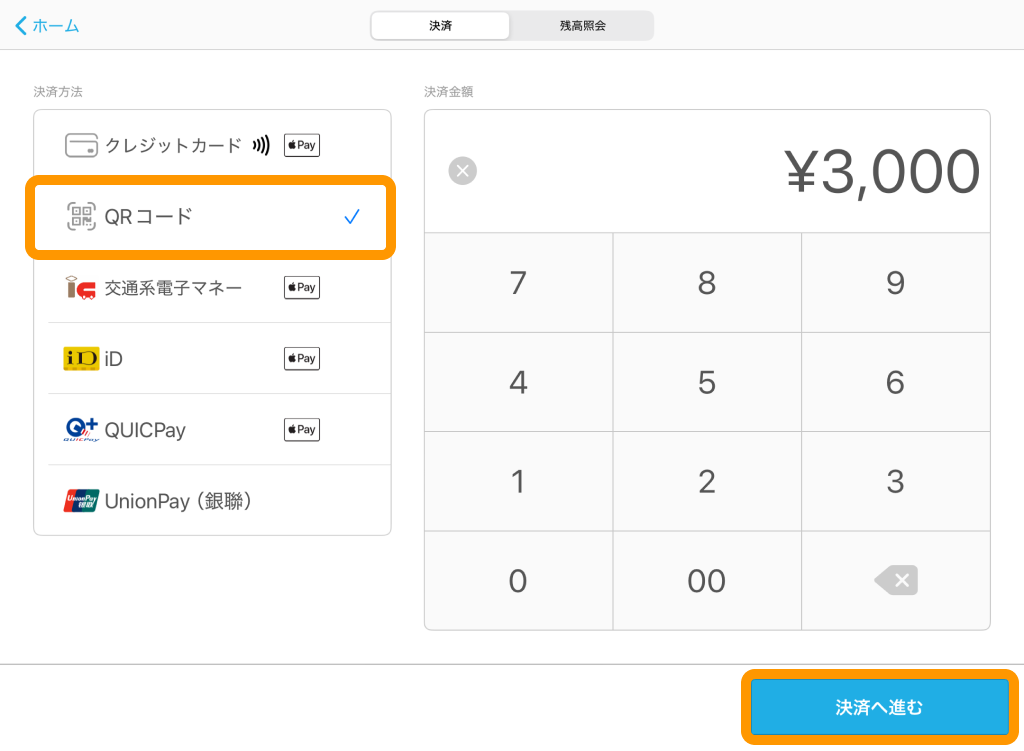Tap the QR code icon
Viewport: 1024px width, 751px height.
tap(81, 216)
